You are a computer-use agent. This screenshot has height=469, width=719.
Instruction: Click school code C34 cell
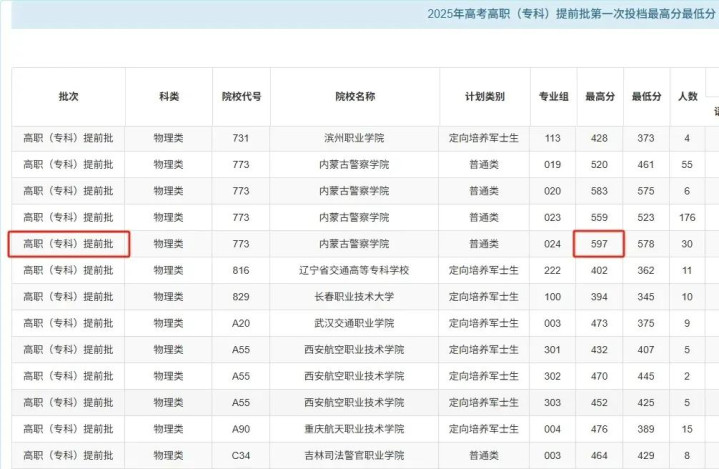241,456
